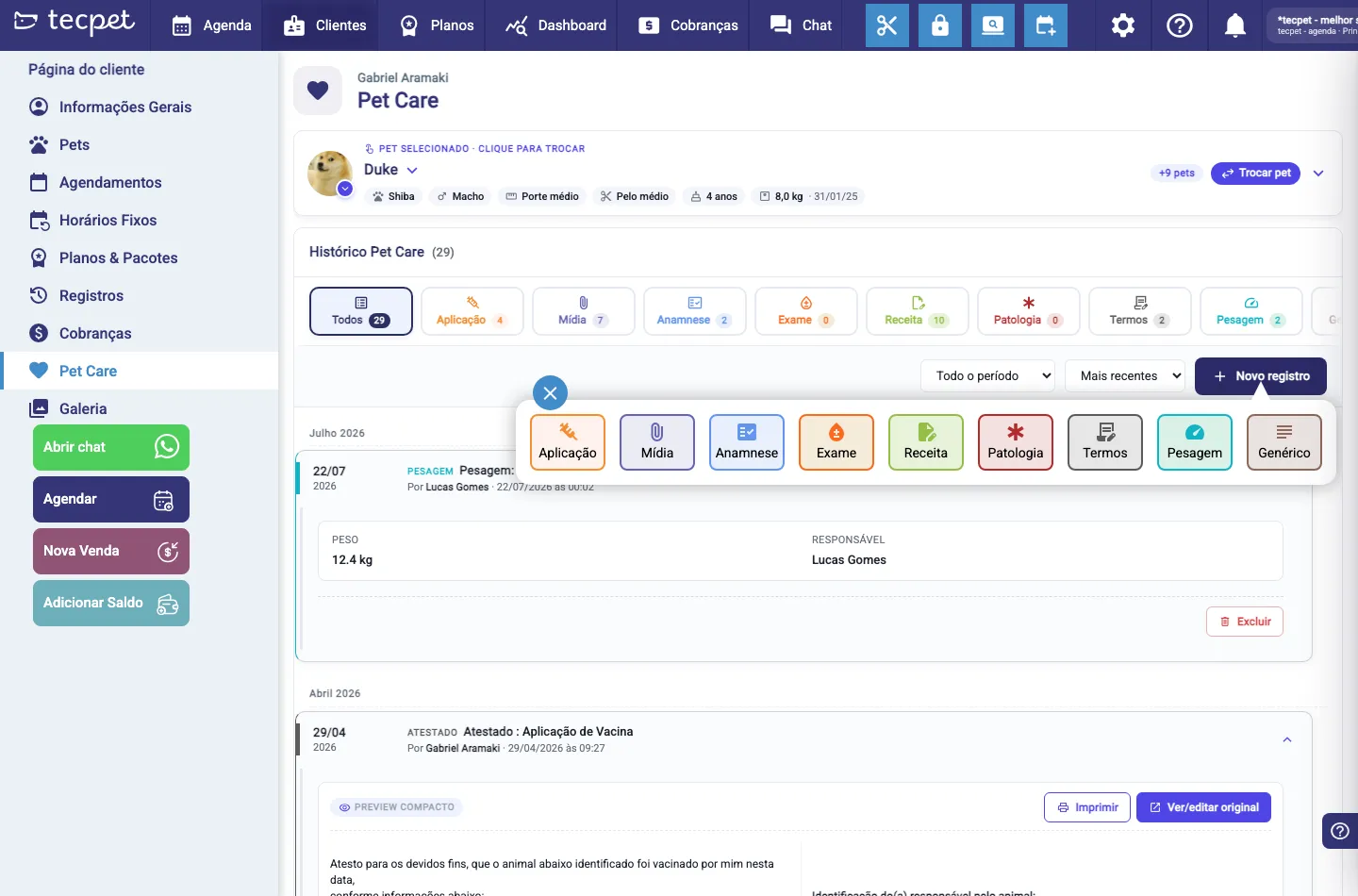Open Dashboard in the top navigation

555,25
